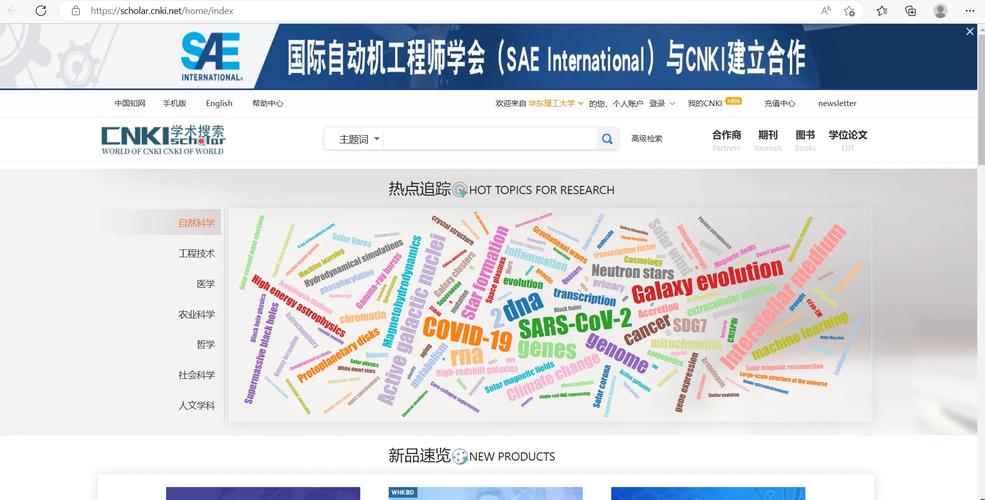Click Climate change hot topic
This screenshot has width=985, height=500.
coord(553,378)
